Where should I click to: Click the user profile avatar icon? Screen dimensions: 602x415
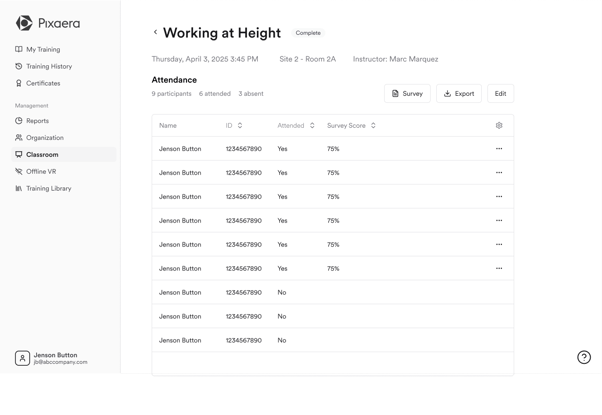(22, 358)
